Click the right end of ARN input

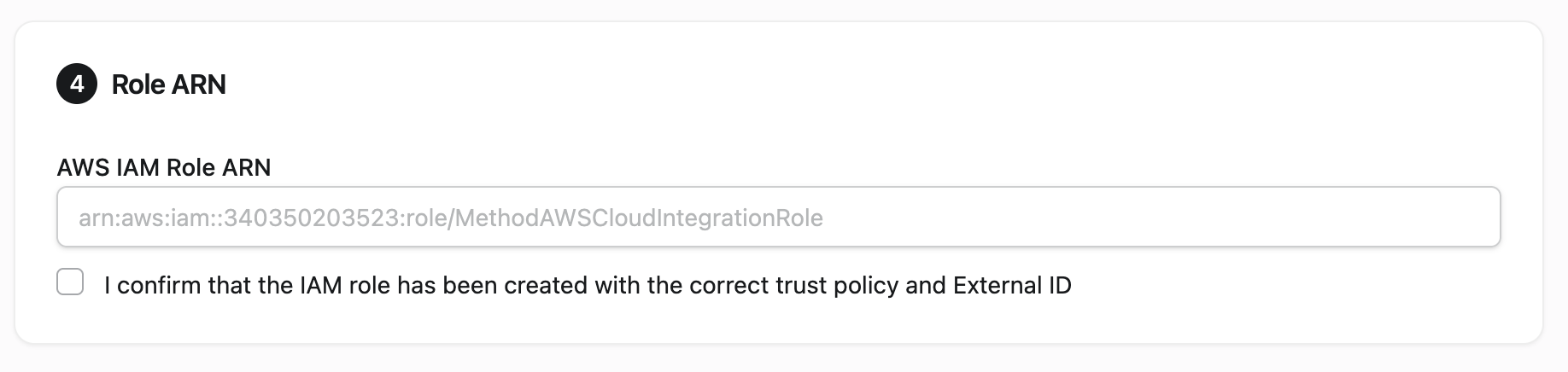(x=1469, y=218)
